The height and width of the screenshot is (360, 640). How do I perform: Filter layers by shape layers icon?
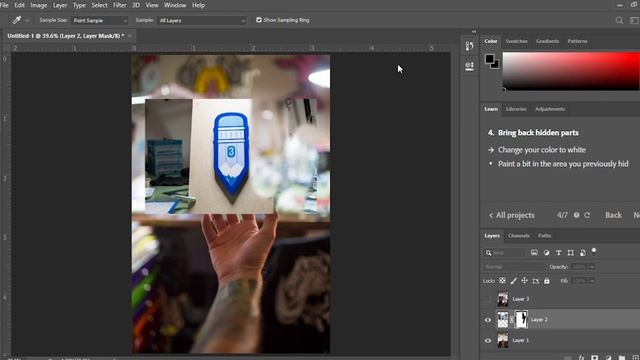pyautogui.click(x=571, y=253)
